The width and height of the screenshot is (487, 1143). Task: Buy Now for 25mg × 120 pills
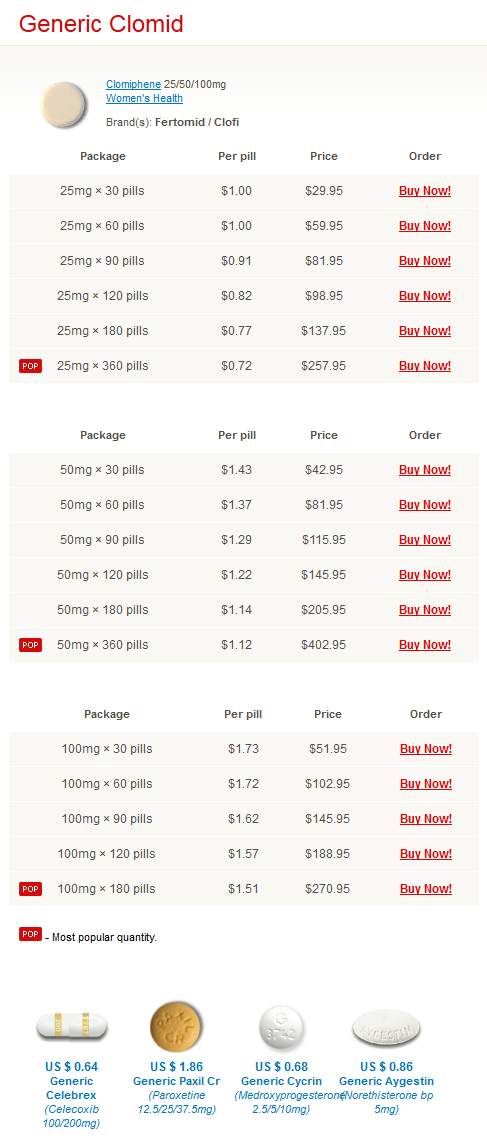click(425, 296)
